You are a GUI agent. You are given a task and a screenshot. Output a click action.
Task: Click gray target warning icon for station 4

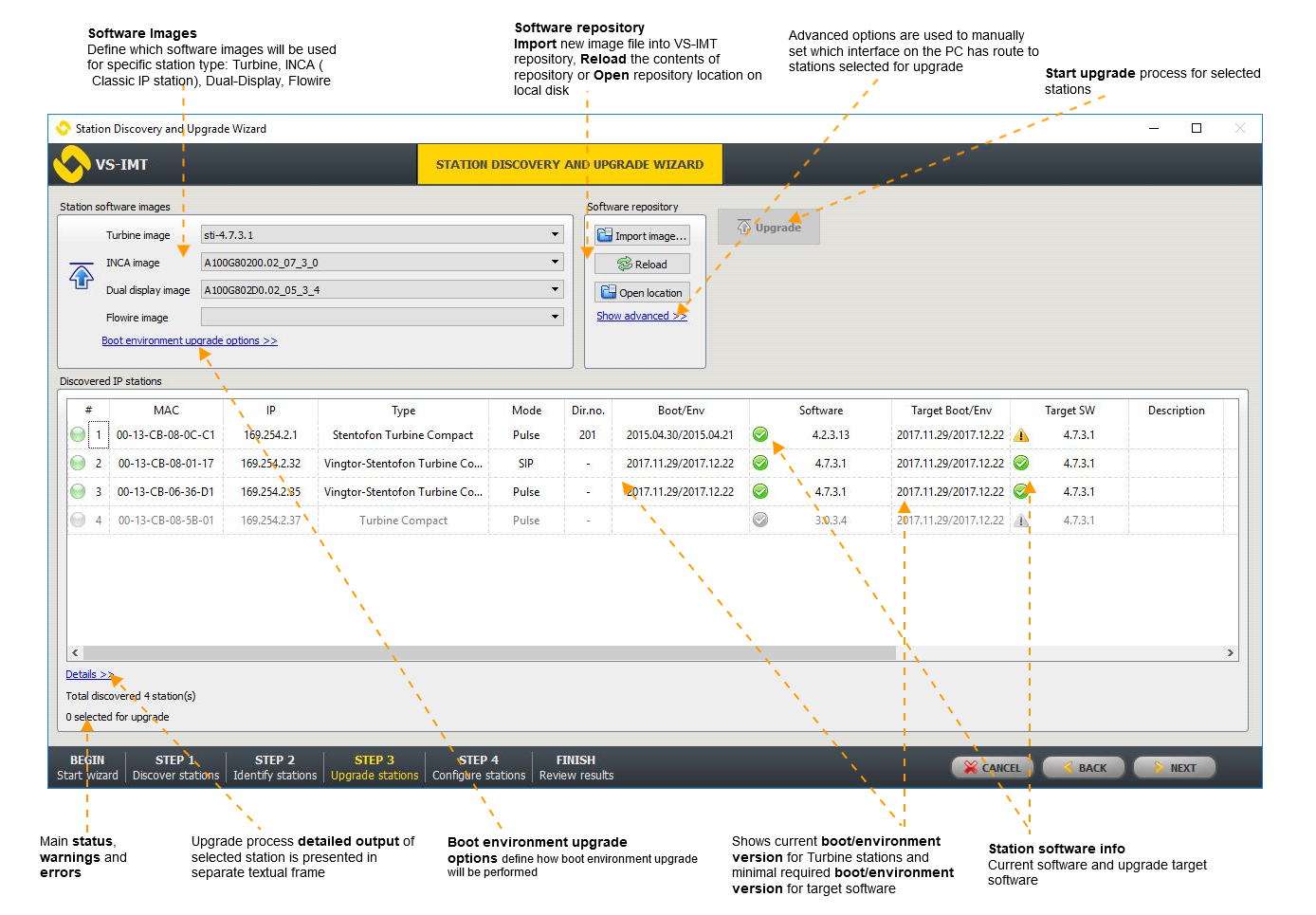click(x=1021, y=521)
